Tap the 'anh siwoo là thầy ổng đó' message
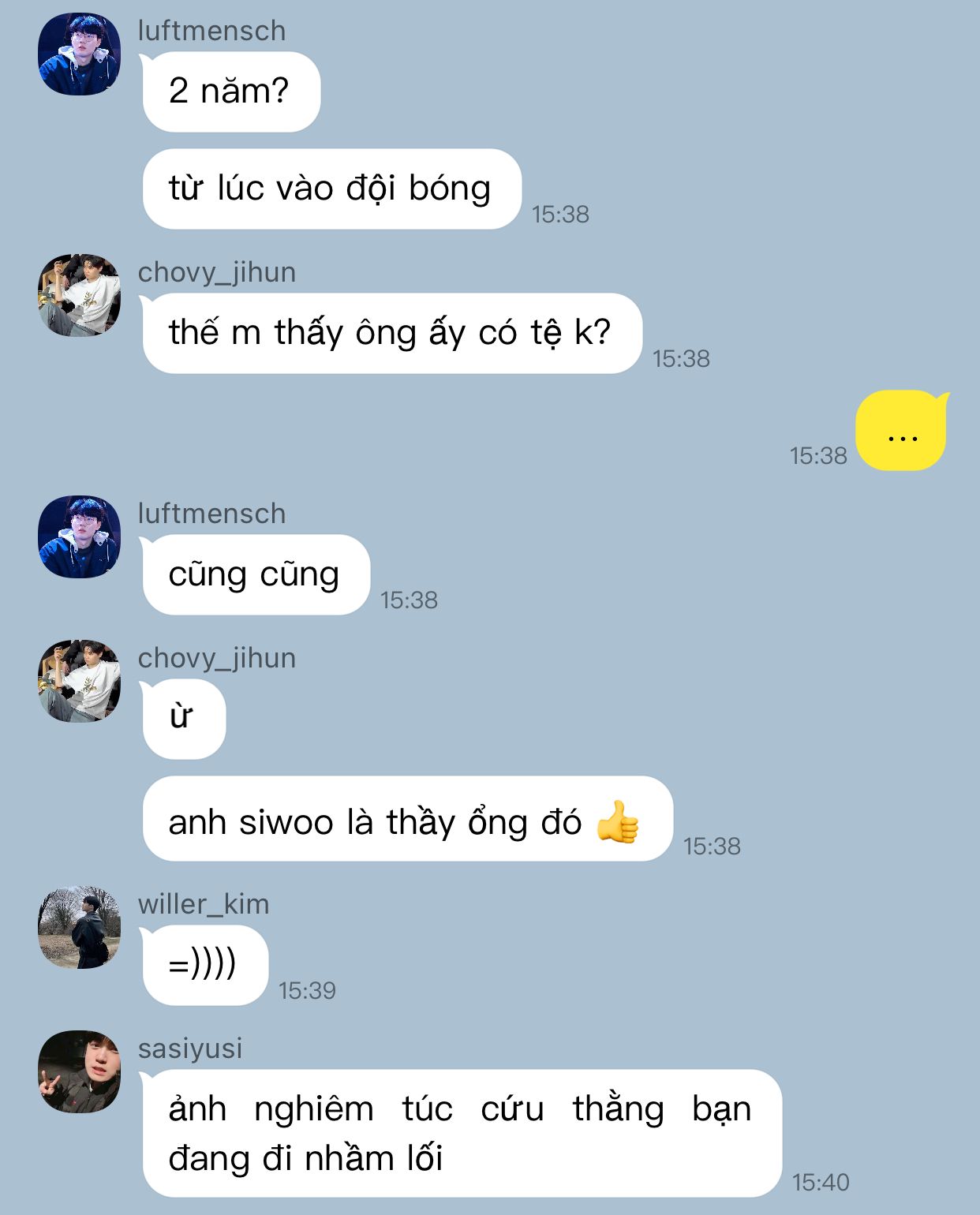The height and width of the screenshot is (1215, 980). tap(407, 818)
